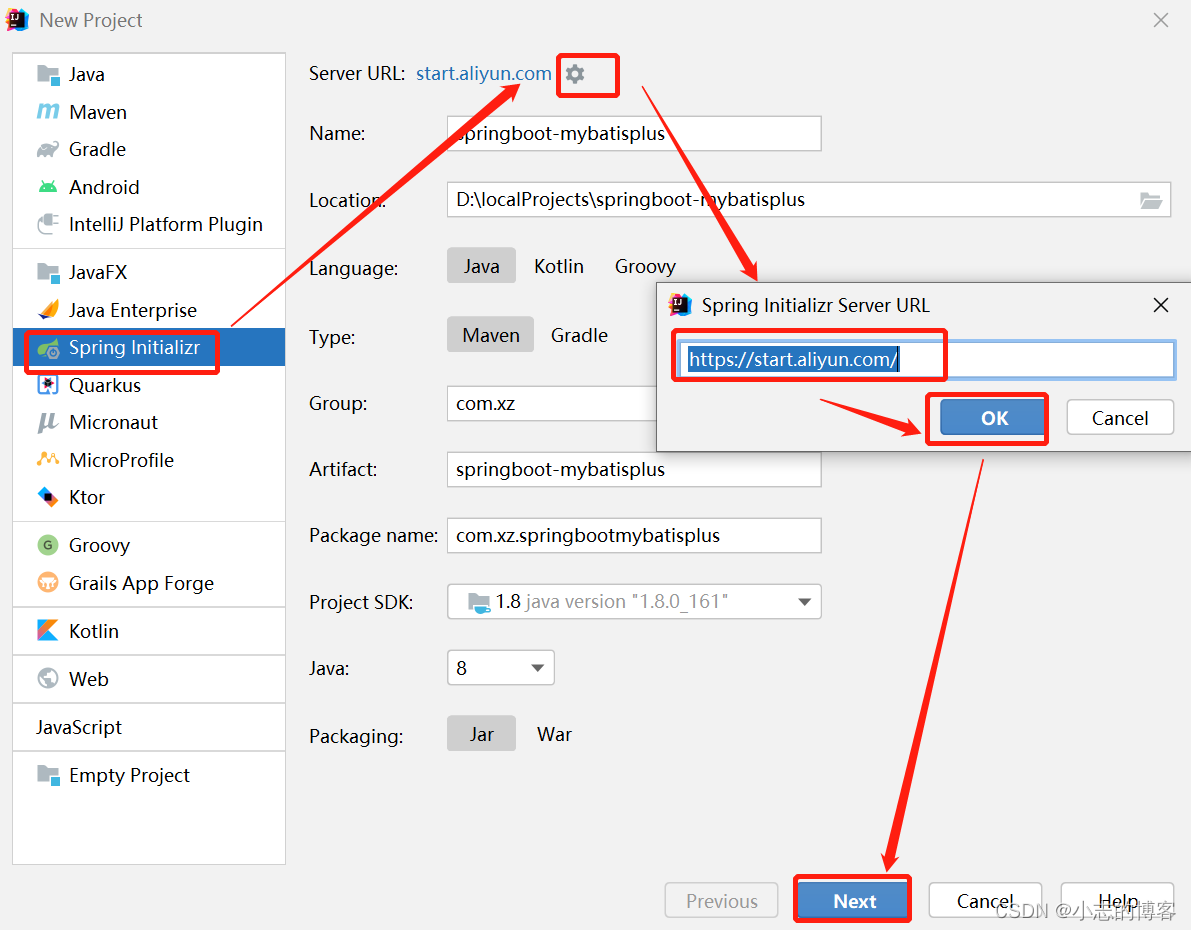The width and height of the screenshot is (1191, 930).
Task: Click the Android robot icon
Action: (49, 187)
